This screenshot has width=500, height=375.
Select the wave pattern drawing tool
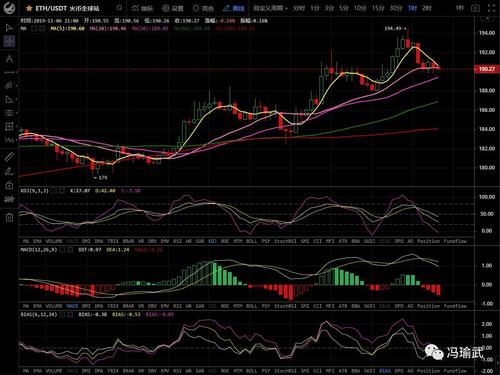point(9,140)
